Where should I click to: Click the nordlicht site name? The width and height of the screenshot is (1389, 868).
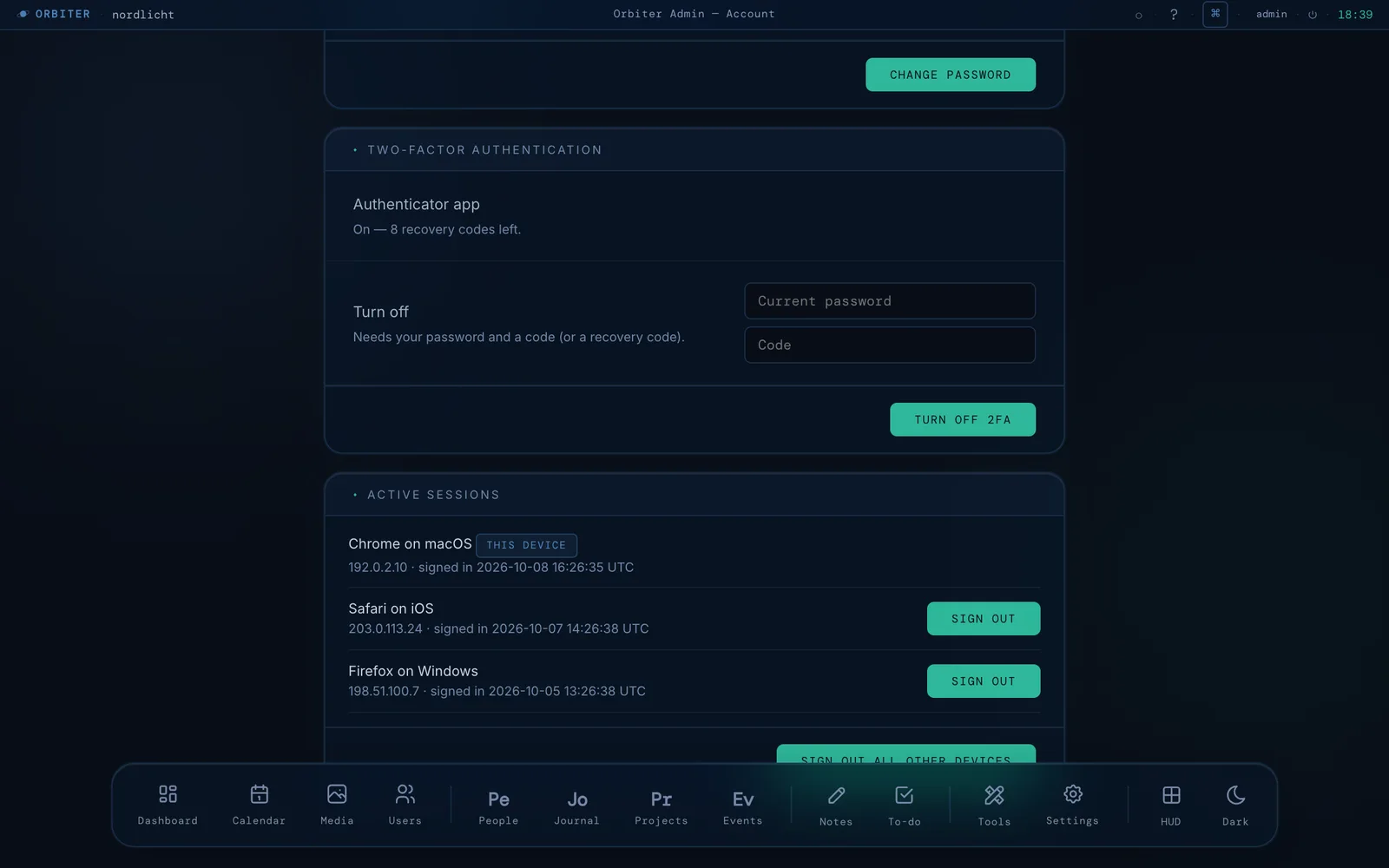pos(143,15)
